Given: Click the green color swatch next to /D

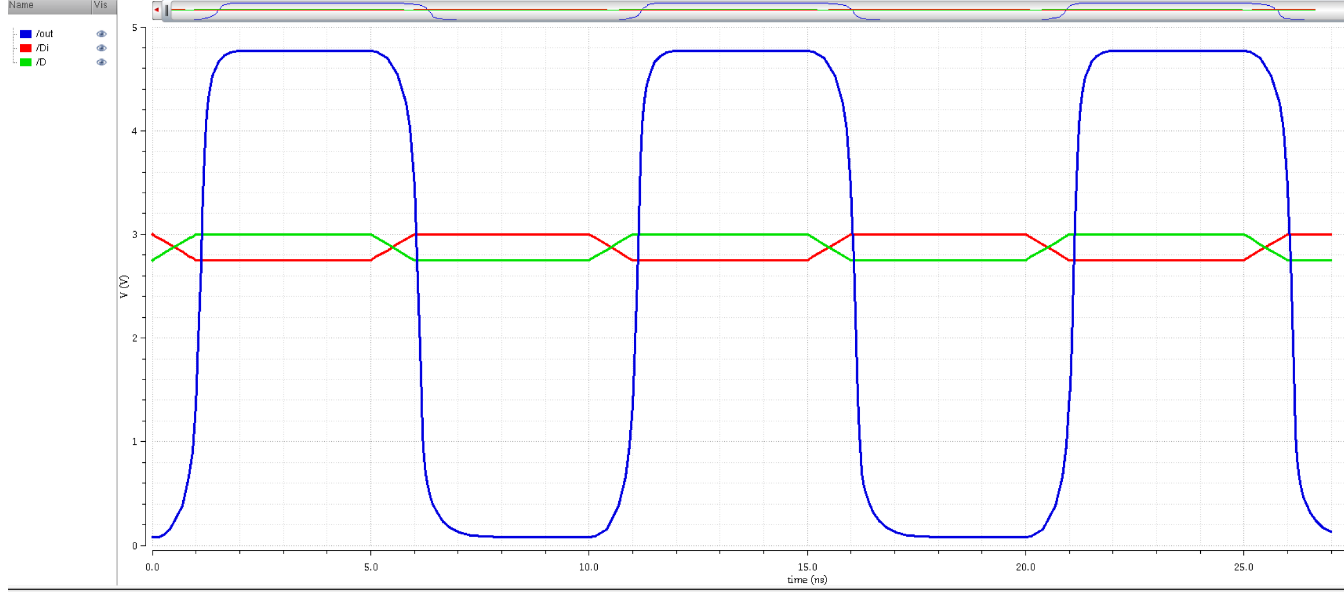Looking at the screenshot, I should pos(26,62).
